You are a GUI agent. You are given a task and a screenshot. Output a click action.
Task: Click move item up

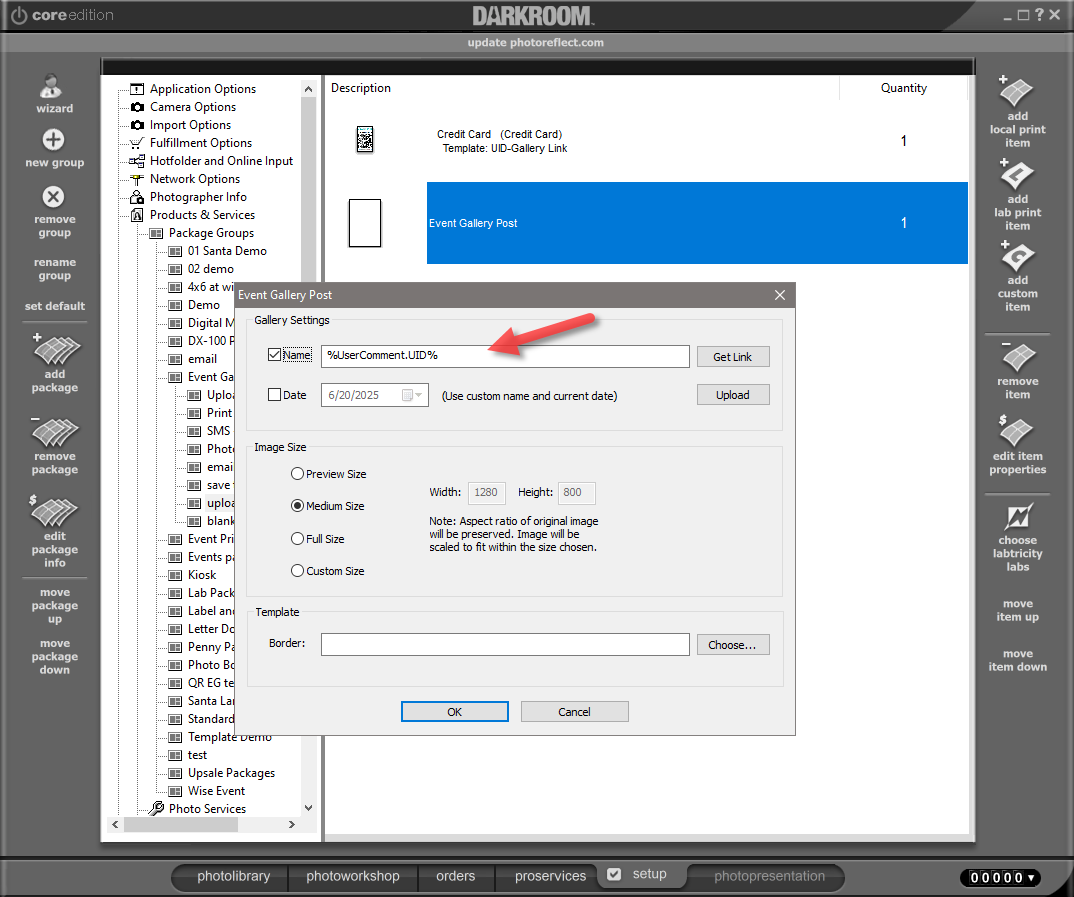[1017, 610]
